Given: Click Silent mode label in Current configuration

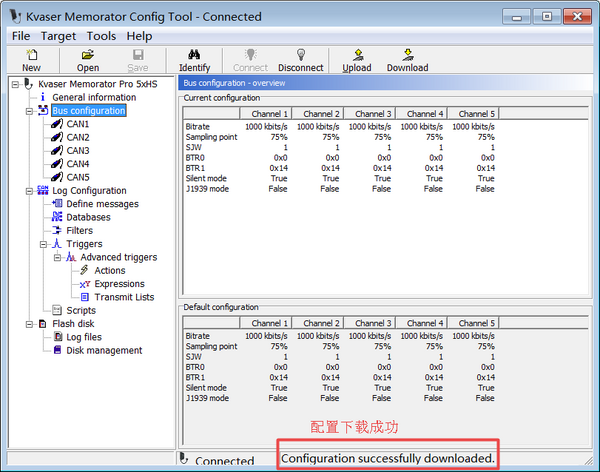Looking at the screenshot, I should 206,178.
